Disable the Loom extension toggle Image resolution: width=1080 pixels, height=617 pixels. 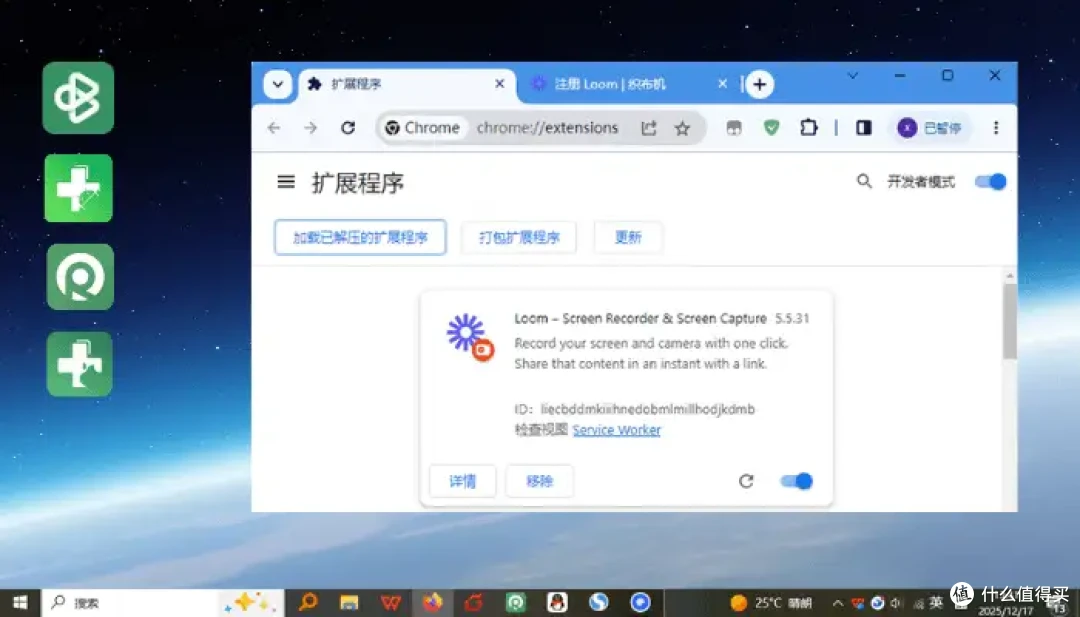click(796, 481)
